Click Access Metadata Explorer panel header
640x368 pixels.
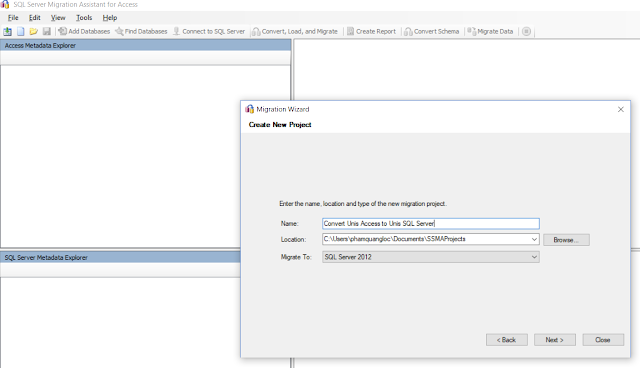point(146,45)
